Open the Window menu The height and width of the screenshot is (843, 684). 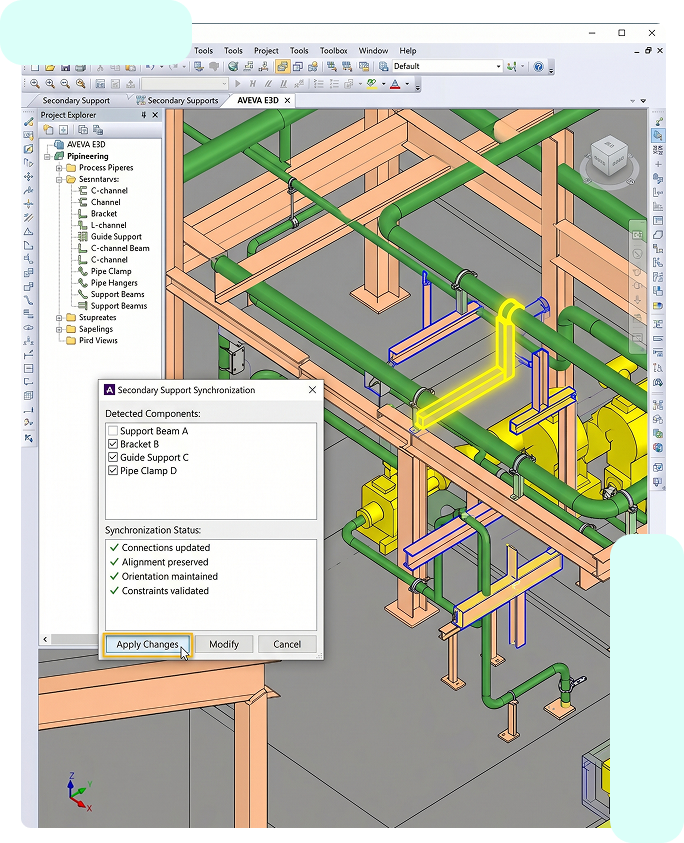tap(373, 51)
